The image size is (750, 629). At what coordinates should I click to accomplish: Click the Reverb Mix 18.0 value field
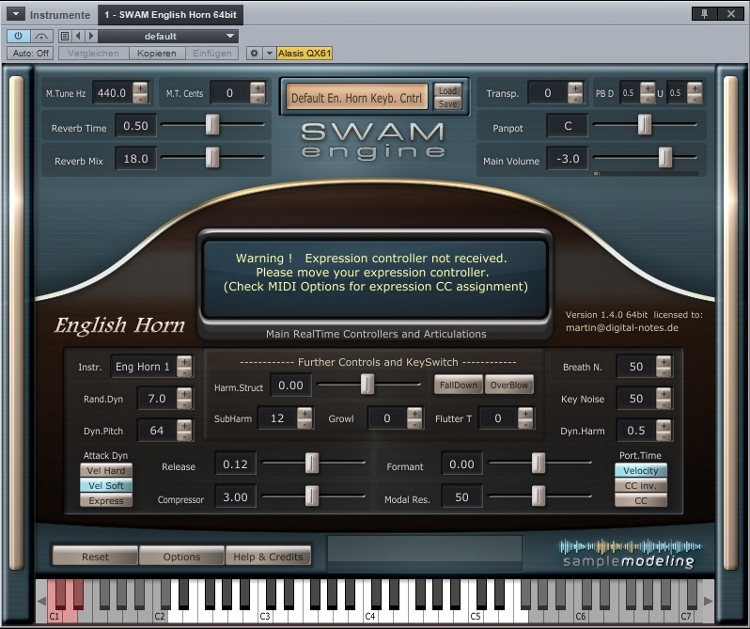136,159
